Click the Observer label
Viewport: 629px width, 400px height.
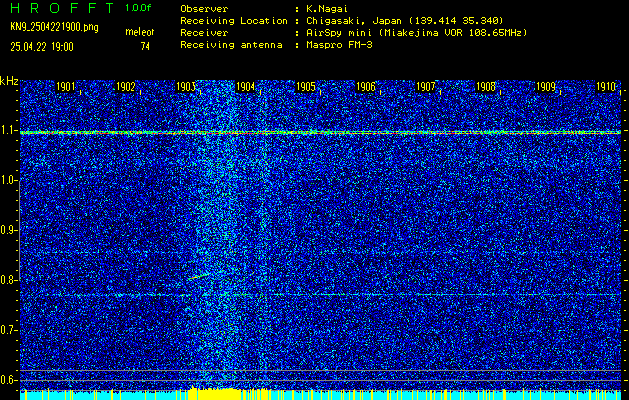point(204,9)
